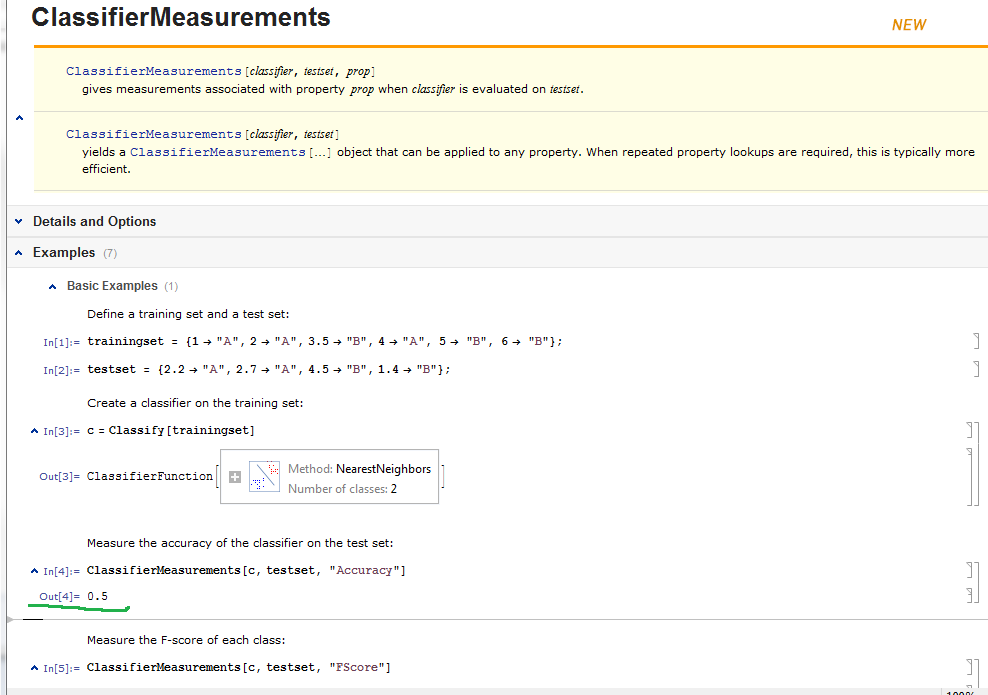
Task: Toggle the In[5] cell group opener arrow
Action: [x=35, y=667]
